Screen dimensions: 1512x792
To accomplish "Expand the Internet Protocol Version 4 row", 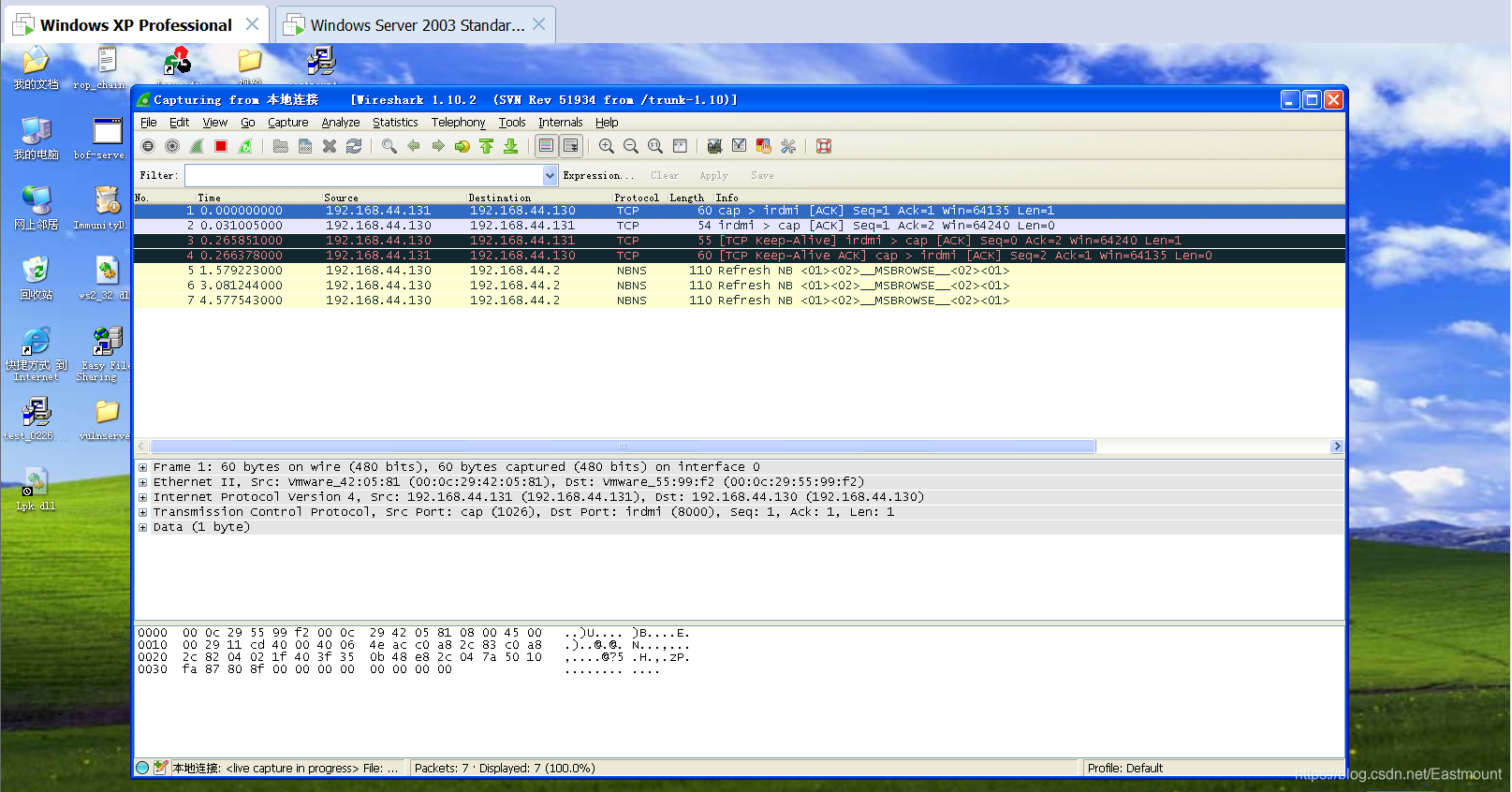I will point(143,497).
